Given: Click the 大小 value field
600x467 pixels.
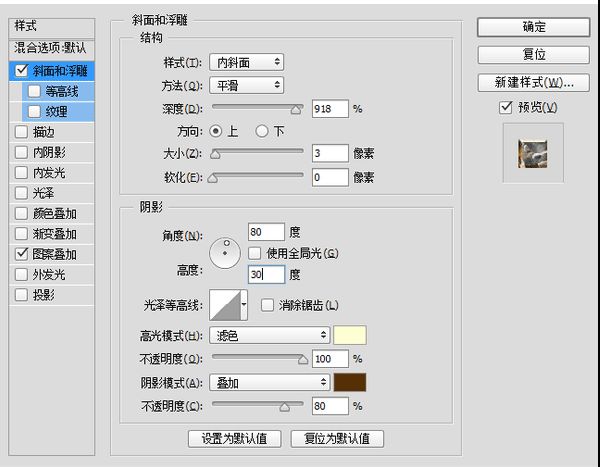Looking at the screenshot, I should point(330,153).
